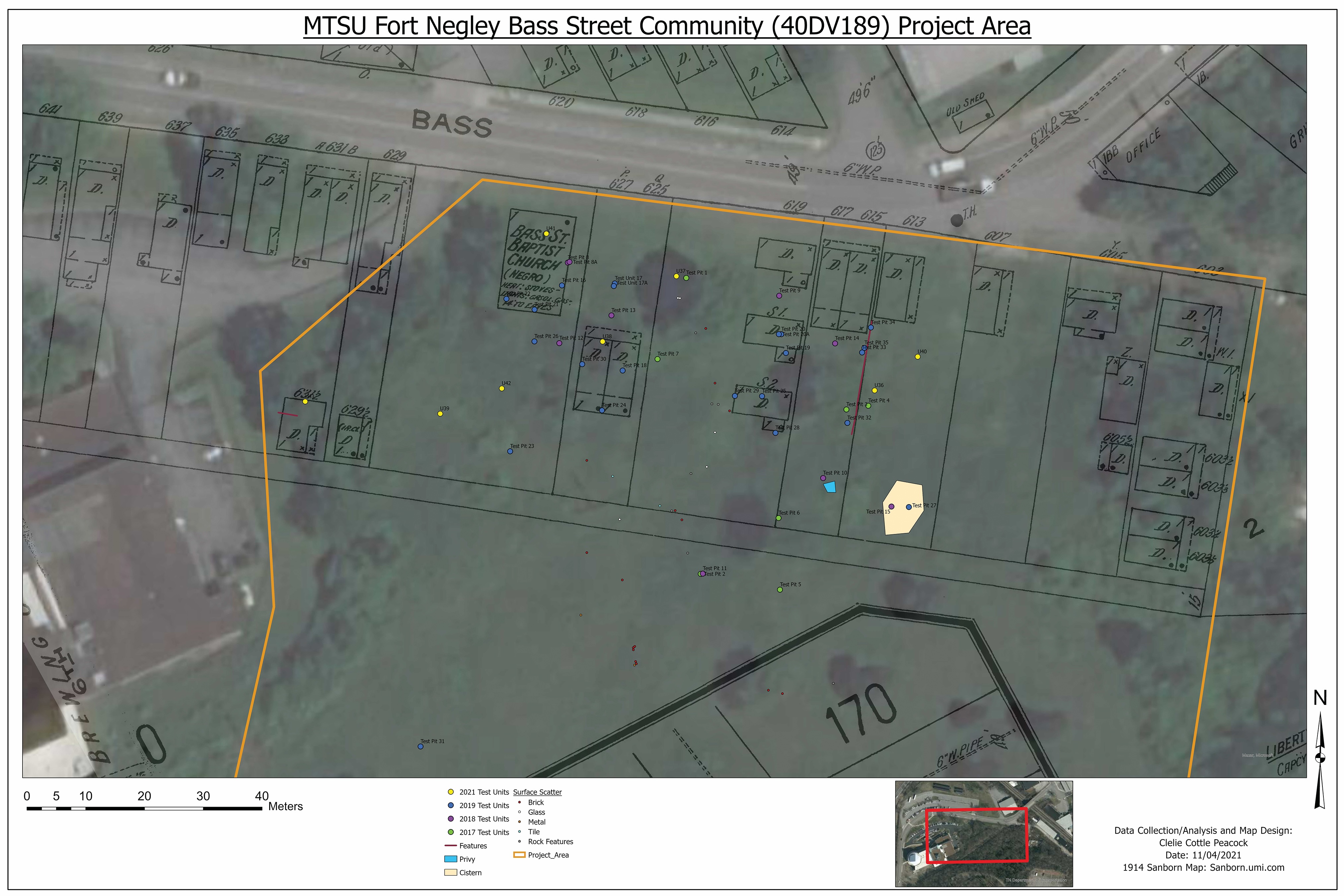Screen dimensions: 1344x896
Task: Click the yellow U41 test unit marker
Action: 546,234
